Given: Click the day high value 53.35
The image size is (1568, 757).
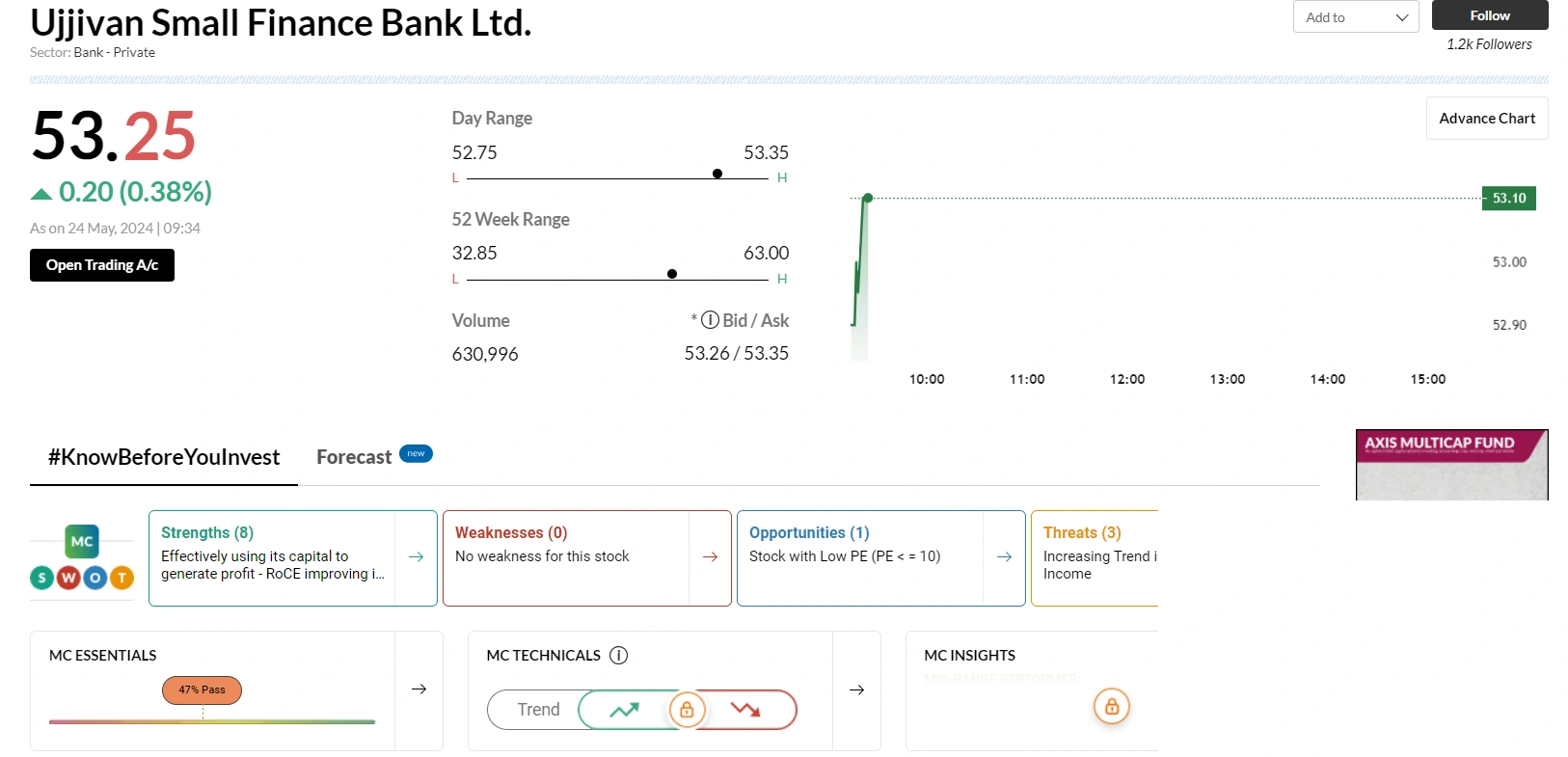Looking at the screenshot, I should pos(766,152).
